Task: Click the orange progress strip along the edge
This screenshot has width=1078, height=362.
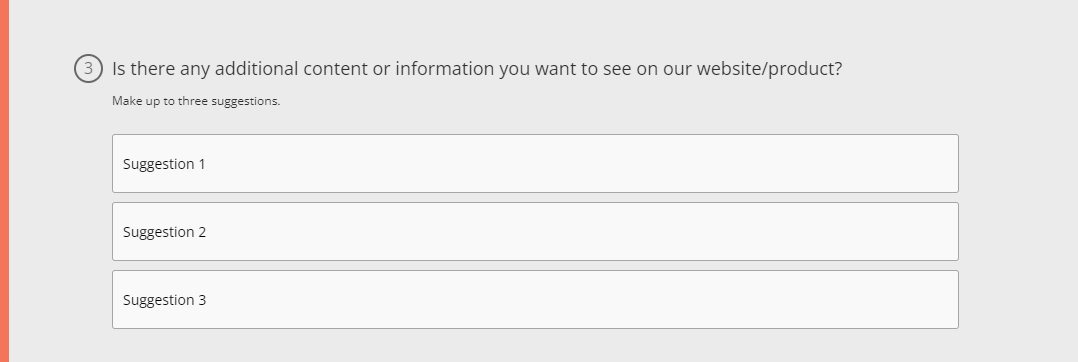Action: [4, 181]
